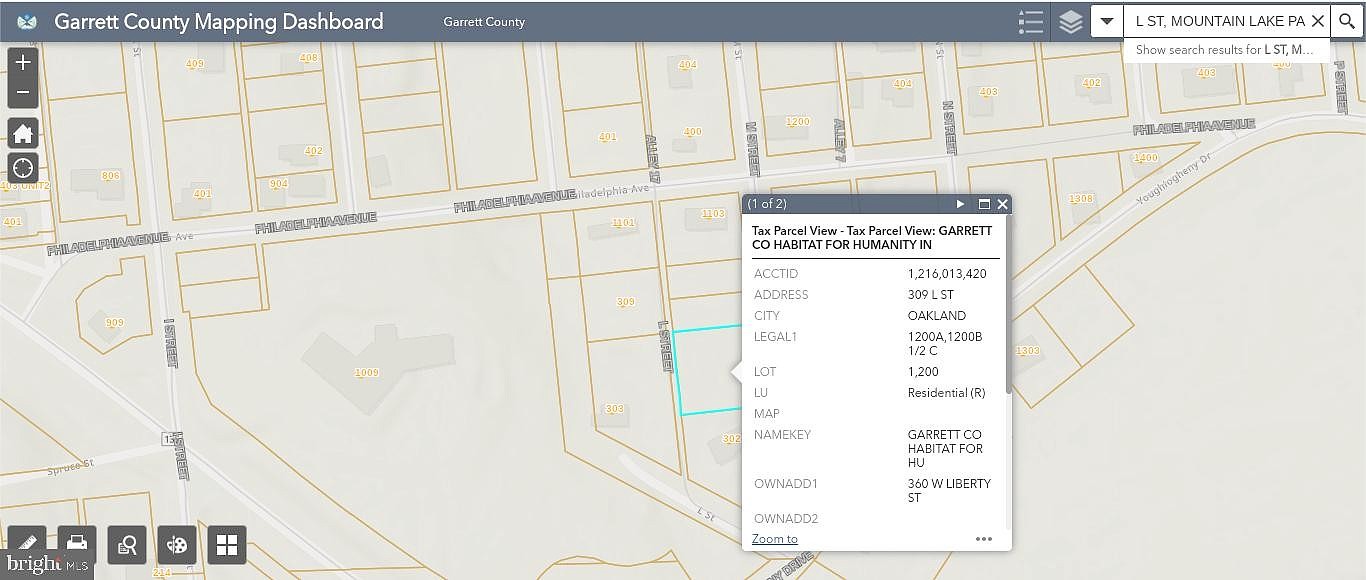The height and width of the screenshot is (580, 1366).
Task: Go to default Home map extent
Action: 23,134
